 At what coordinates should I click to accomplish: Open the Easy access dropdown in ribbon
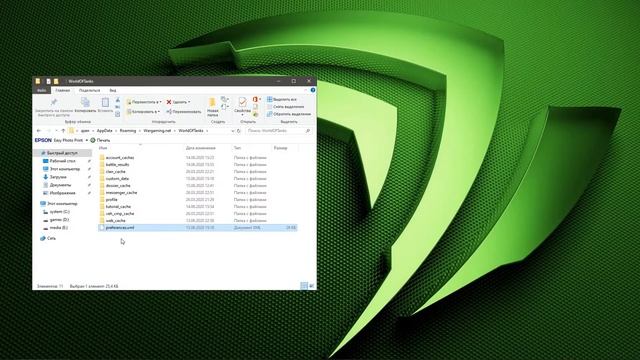tap(224, 107)
